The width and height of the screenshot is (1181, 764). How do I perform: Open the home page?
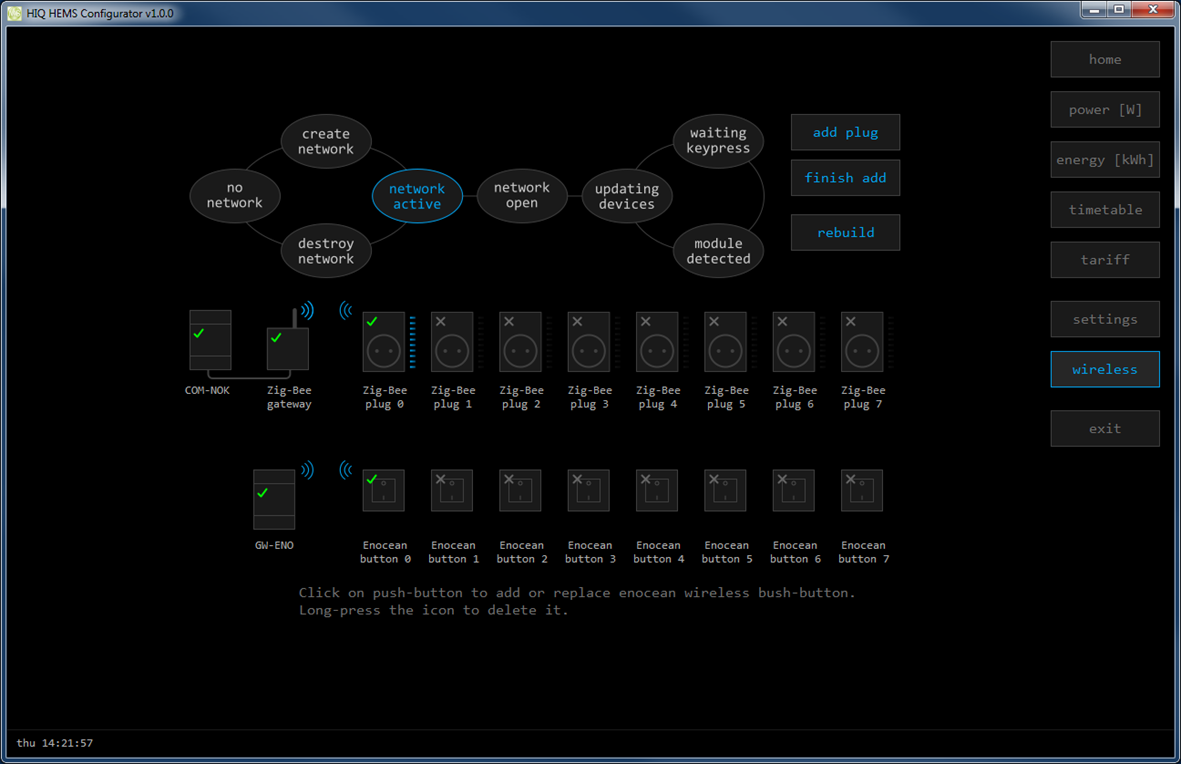point(1104,60)
